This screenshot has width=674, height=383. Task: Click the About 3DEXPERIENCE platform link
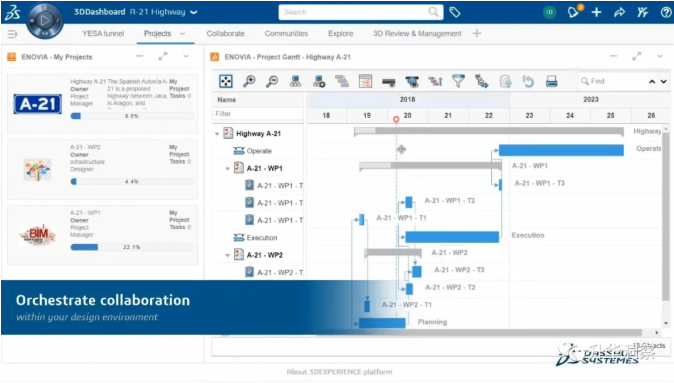pyautogui.click(x=339, y=372)
